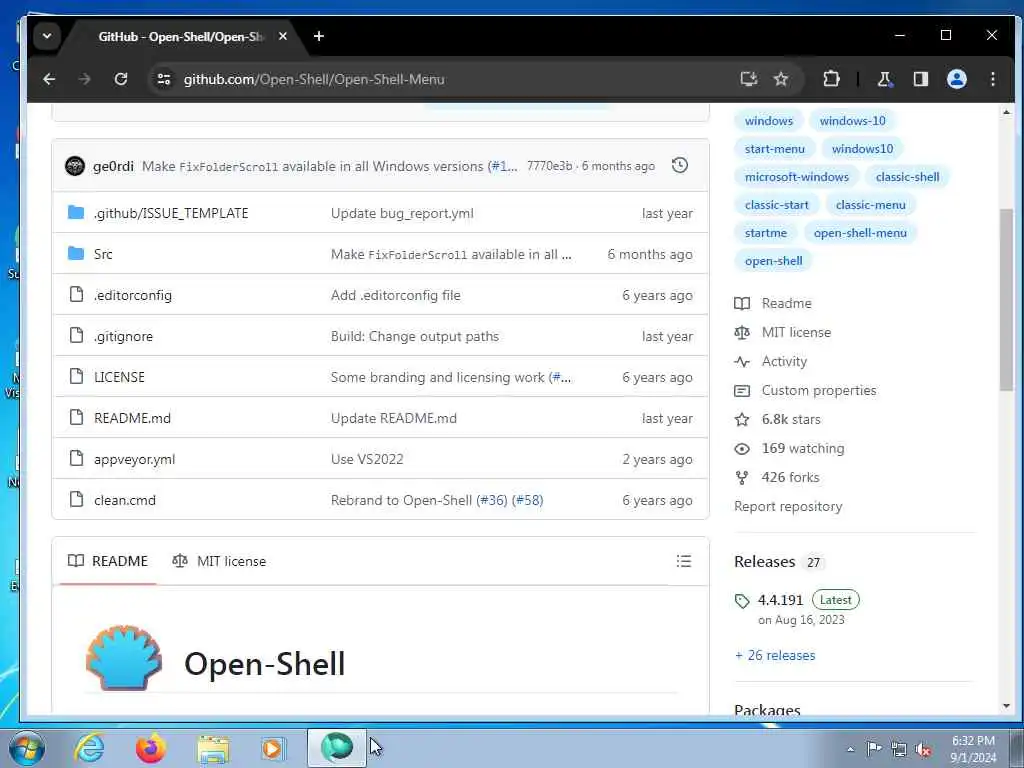
Task: Open the Chrome three-dot menu
Action: [993, 79]
